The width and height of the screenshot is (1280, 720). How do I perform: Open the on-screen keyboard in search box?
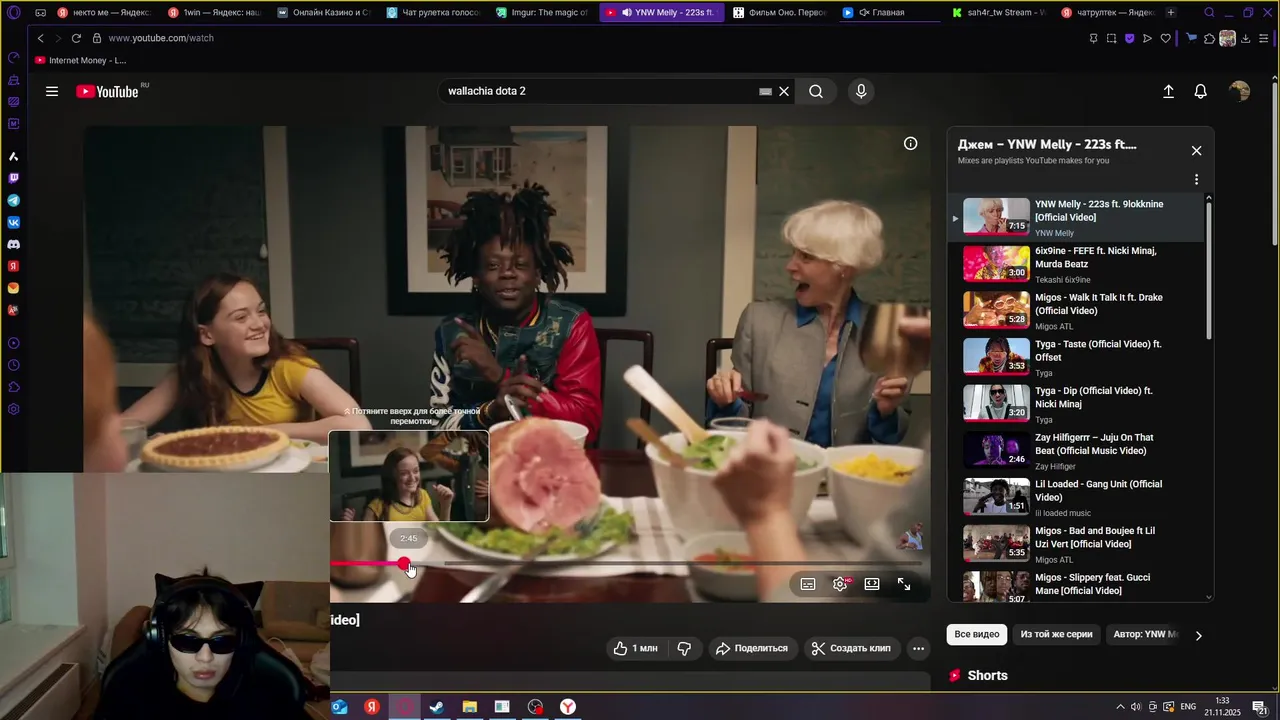tap(765, 91)
